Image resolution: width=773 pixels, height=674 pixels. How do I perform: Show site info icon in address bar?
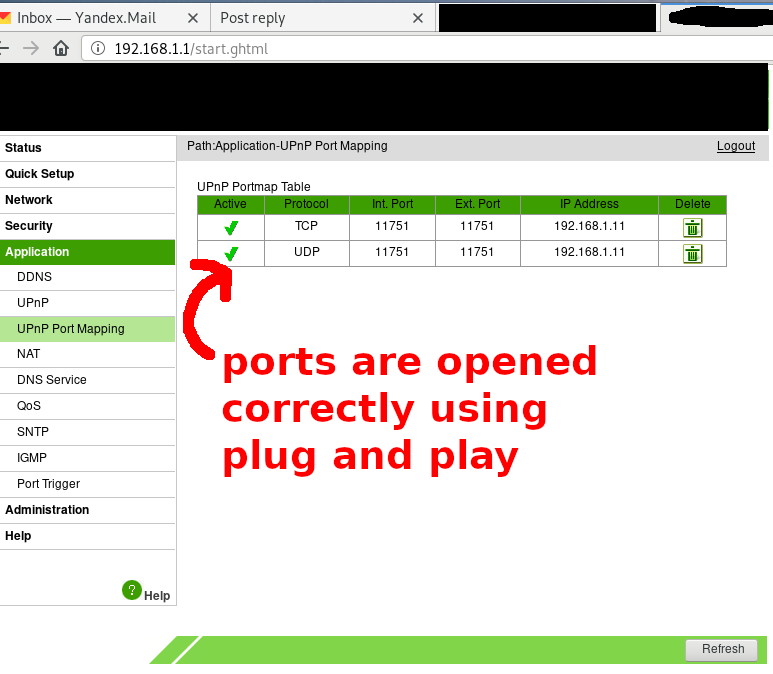pos(98,48)
